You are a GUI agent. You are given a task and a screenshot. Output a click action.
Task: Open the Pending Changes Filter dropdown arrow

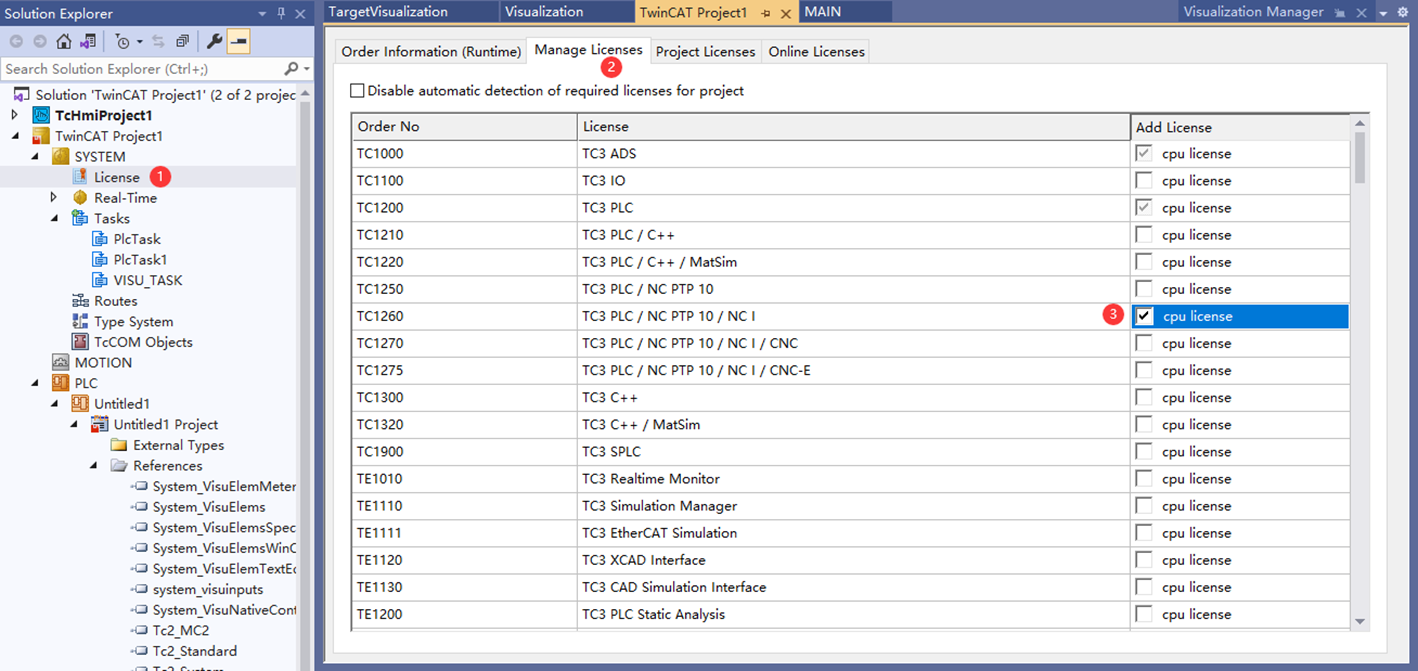pos(139,42)
